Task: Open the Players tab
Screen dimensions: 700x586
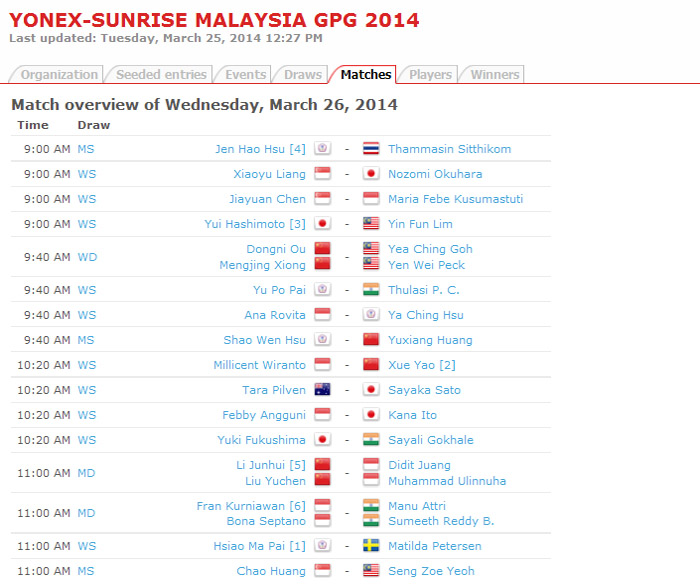Action: tap(430, 75)
